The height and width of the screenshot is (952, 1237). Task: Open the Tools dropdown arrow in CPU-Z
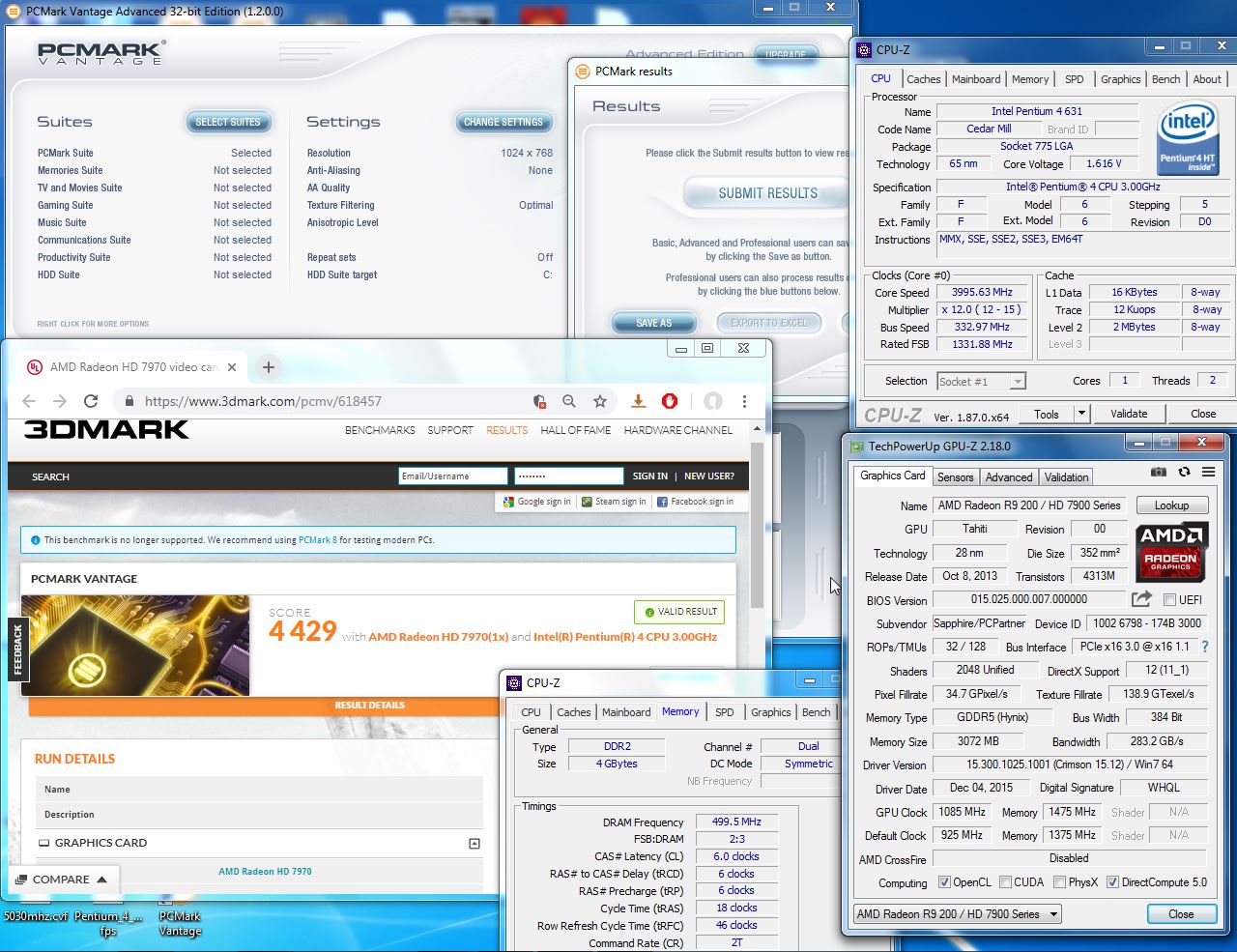pos(1081,414)
